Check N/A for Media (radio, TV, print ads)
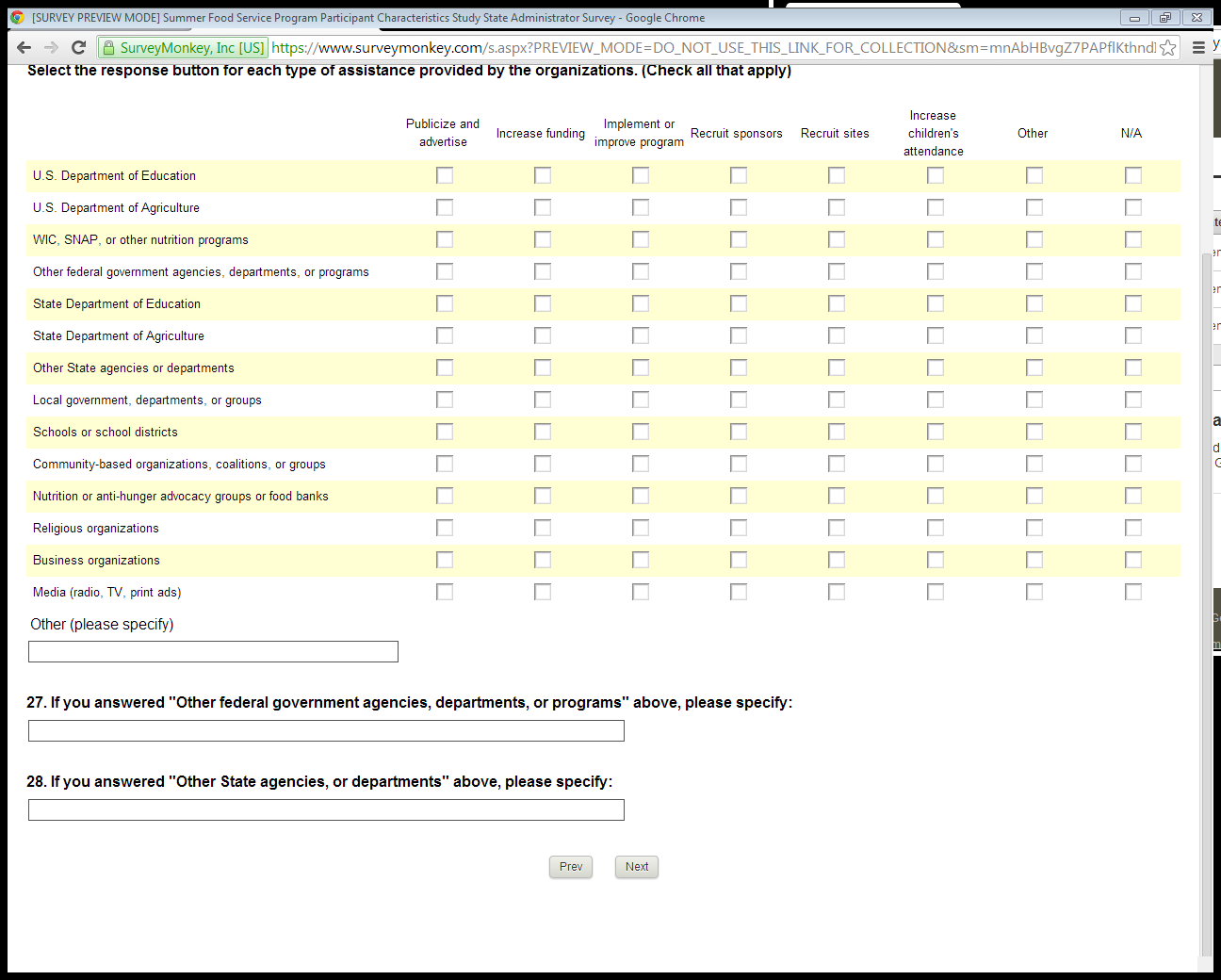This screenshot has height=980, width=1221. click(1133, 592)
